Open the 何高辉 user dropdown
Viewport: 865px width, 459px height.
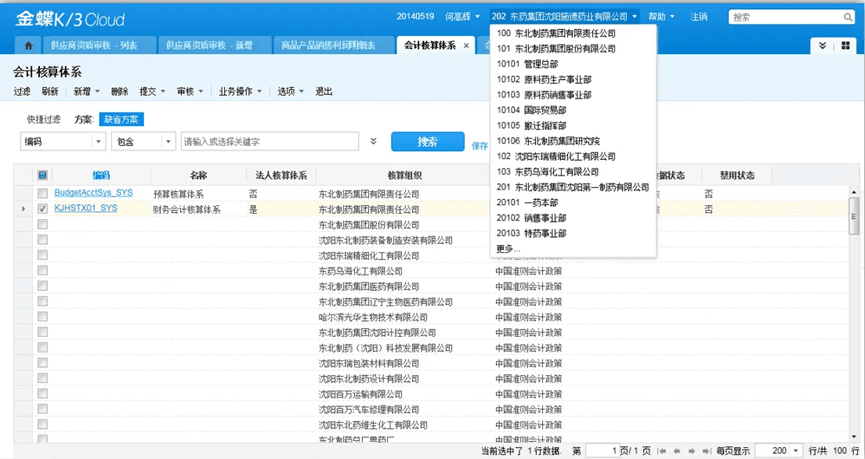click(462, 17)
